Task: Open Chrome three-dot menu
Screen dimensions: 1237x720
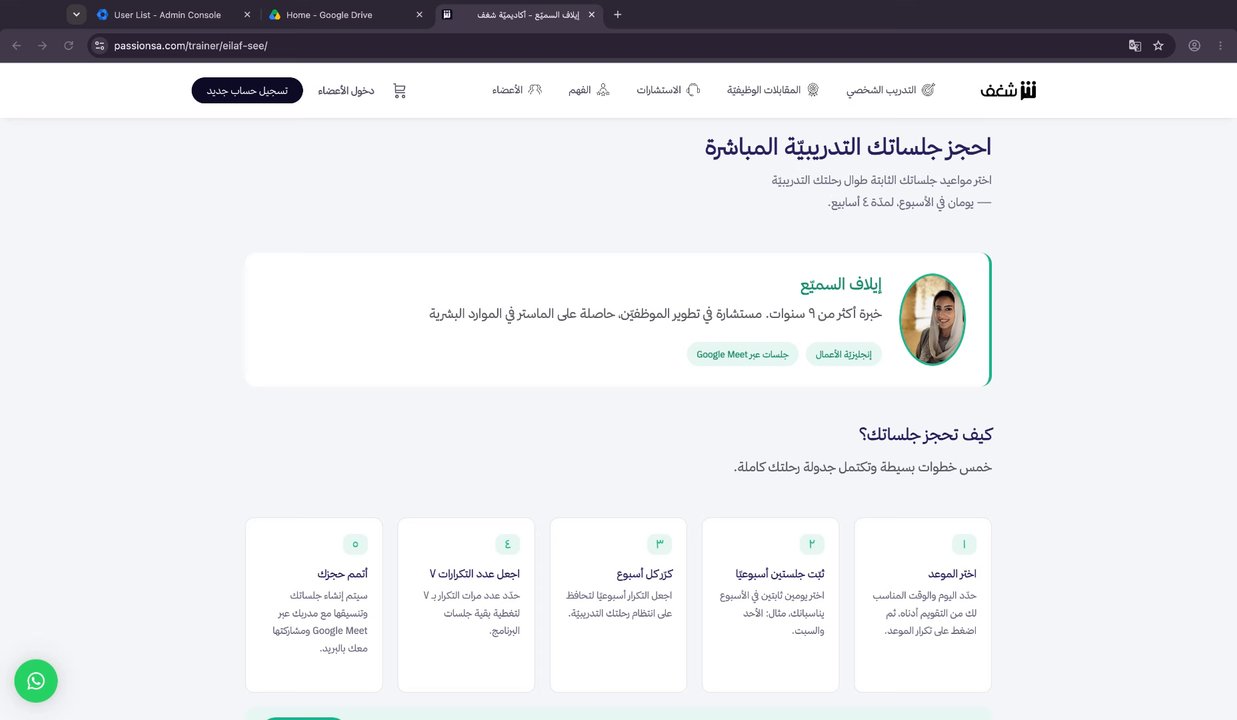Action: pyautogui.click(x=1220, y=45)
